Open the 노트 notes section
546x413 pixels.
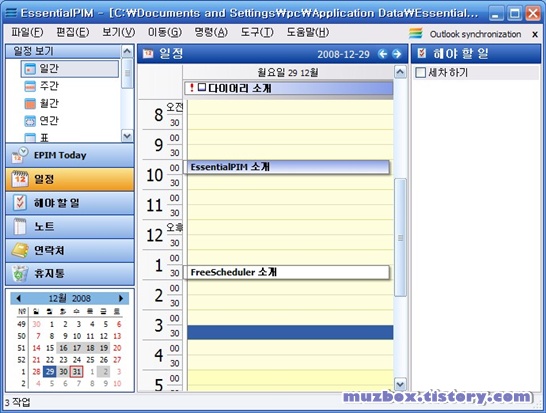tap(70, 227)
